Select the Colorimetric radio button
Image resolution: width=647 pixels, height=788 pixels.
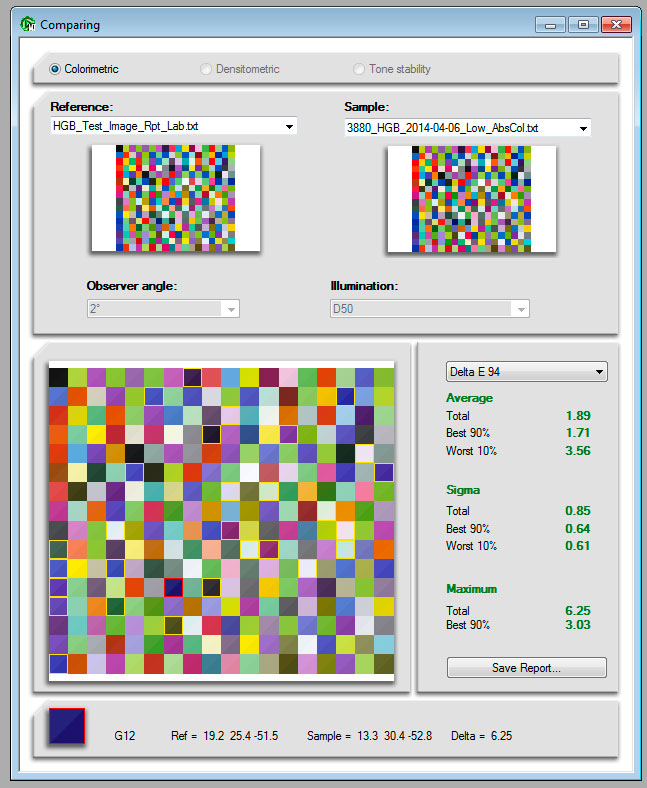55,69
